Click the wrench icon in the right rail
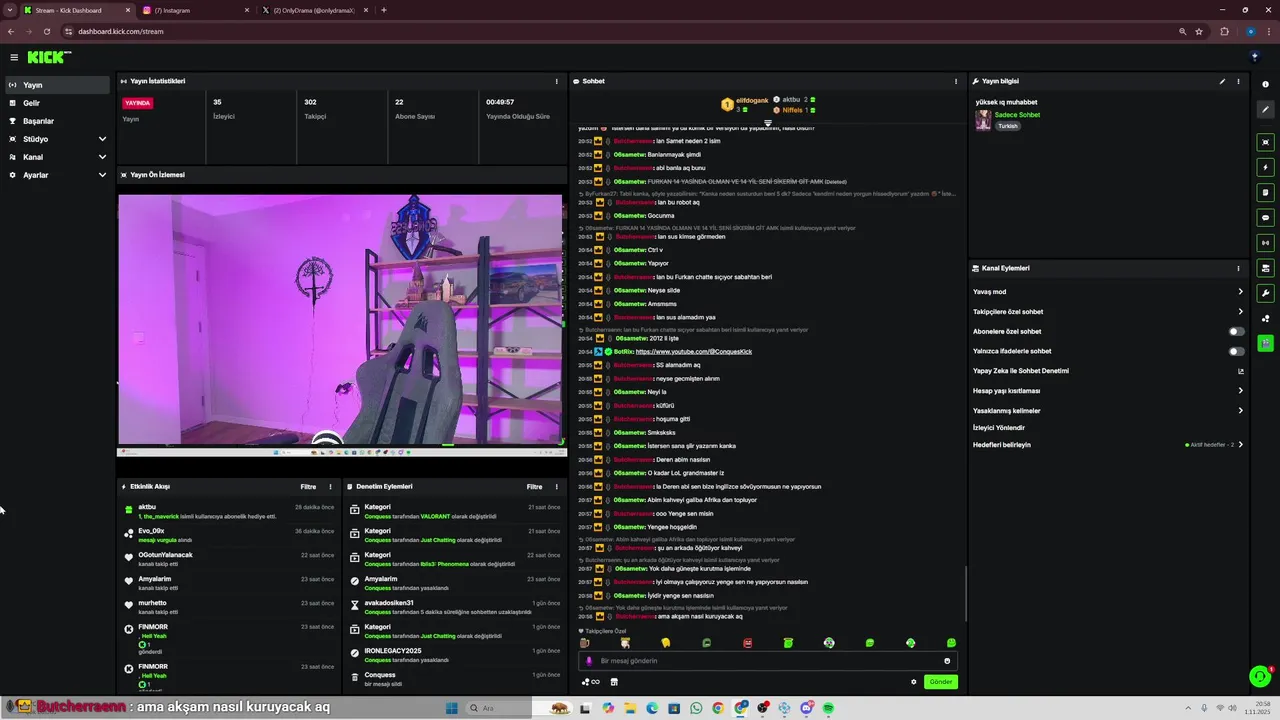This screenshot has height=720, width=1280. click(1265, 293)
